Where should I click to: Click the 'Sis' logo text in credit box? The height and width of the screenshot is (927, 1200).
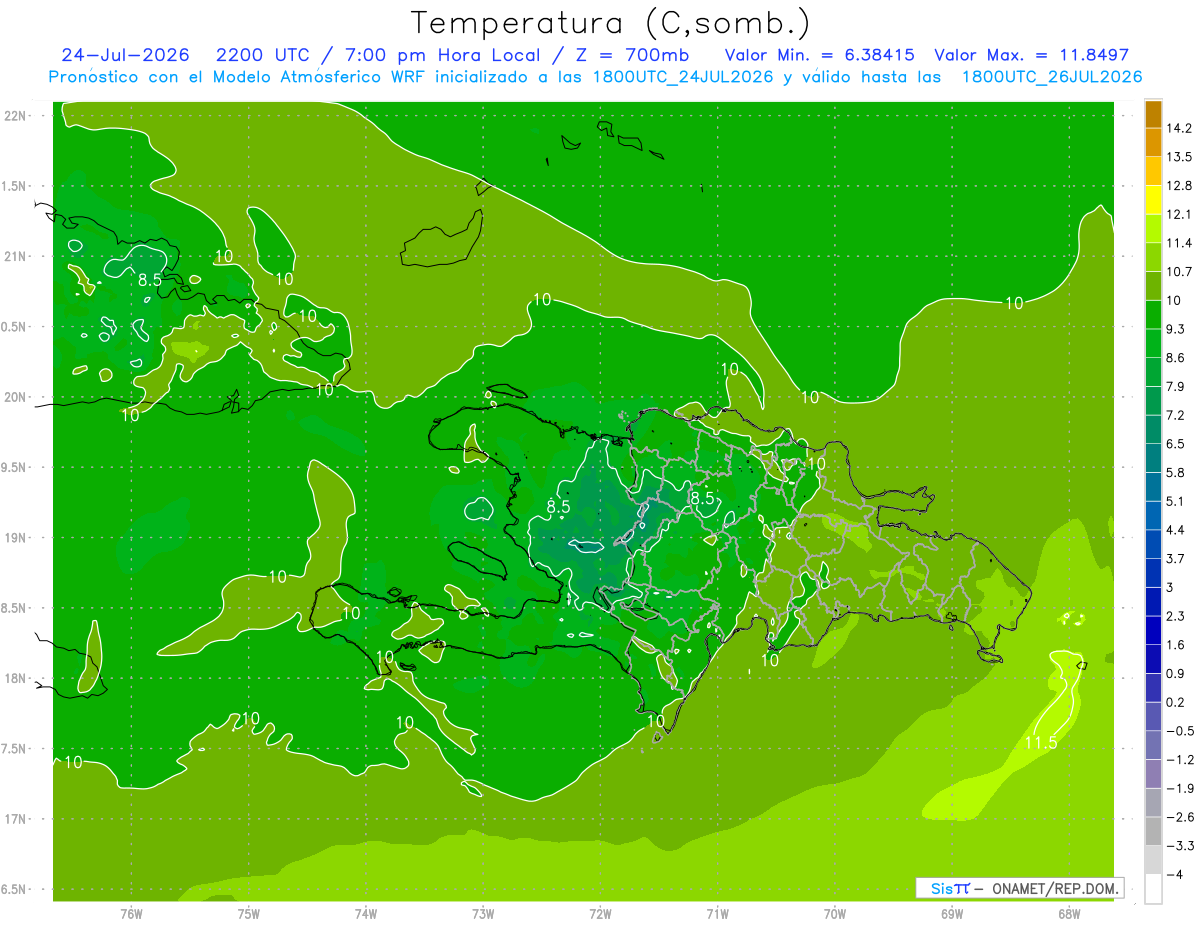click(942, 888)
